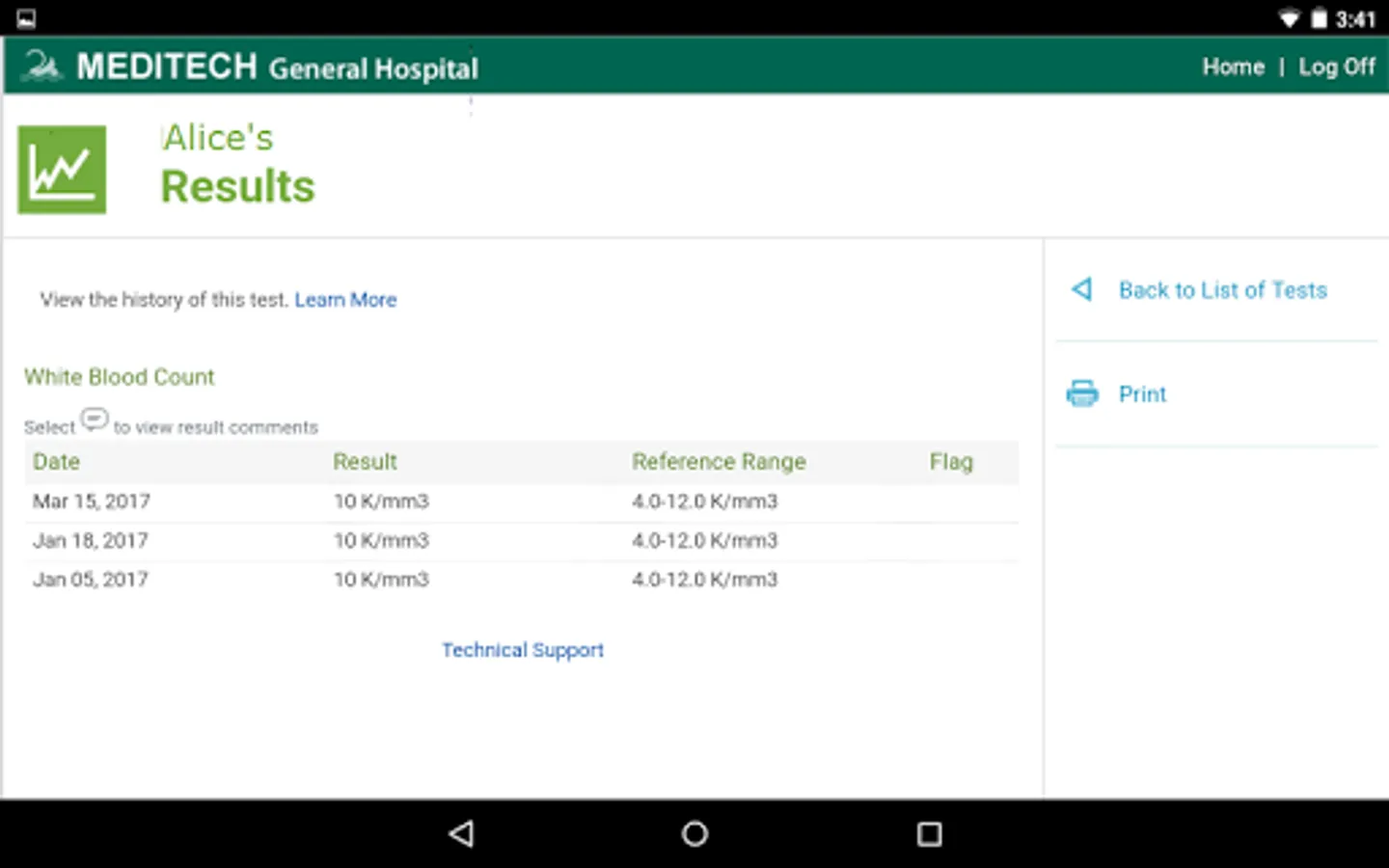Click the Alice's Results title

[237, 164]
